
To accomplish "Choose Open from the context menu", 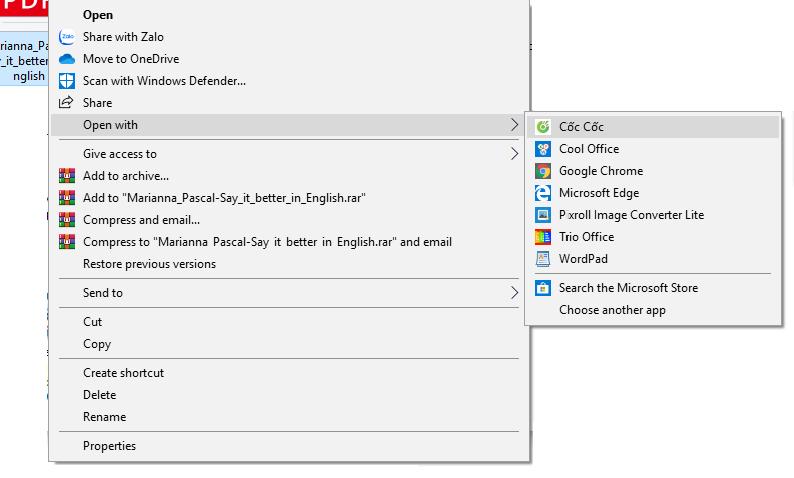I will 290,15.
